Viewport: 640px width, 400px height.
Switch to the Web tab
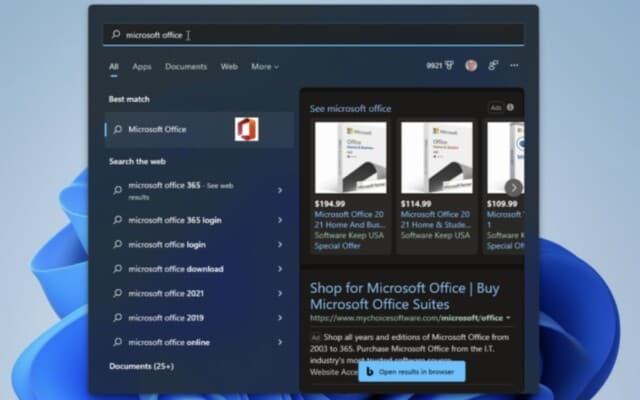click(x=229, y=67)
